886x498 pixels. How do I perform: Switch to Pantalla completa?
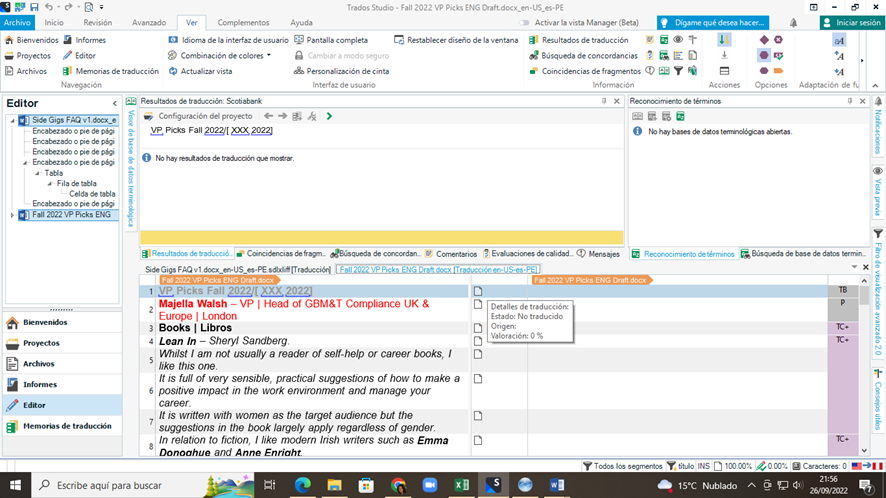point(331,40)
